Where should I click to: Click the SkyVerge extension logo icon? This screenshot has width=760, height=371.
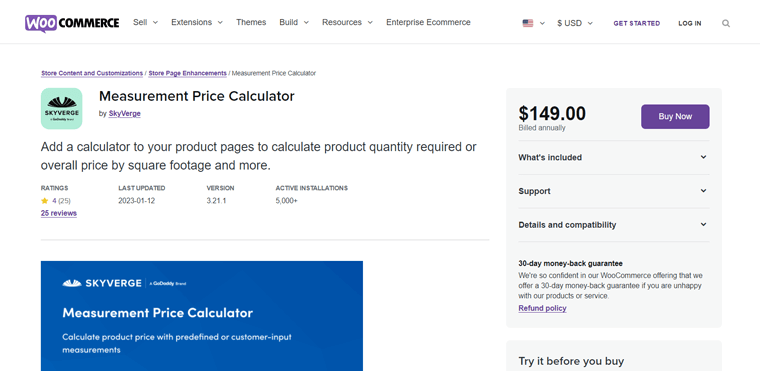tap(62, 108)
